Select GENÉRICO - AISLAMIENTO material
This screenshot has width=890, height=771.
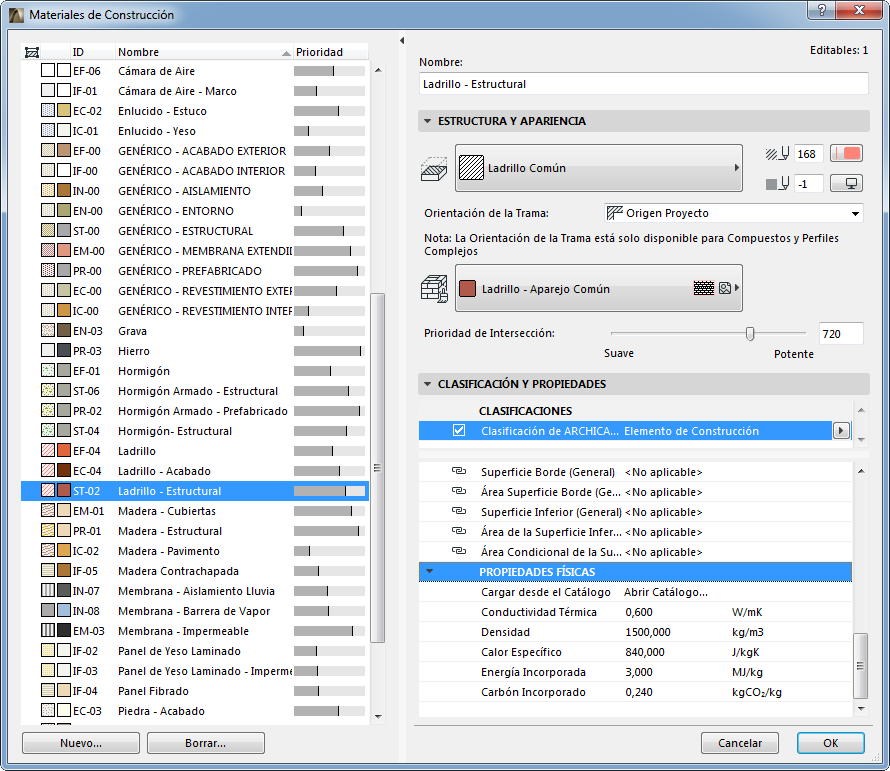195,191
